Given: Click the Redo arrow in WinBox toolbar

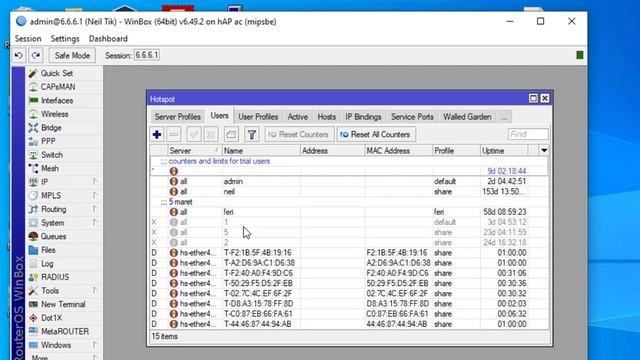Looking at the screenshot, I should [36, 55].
